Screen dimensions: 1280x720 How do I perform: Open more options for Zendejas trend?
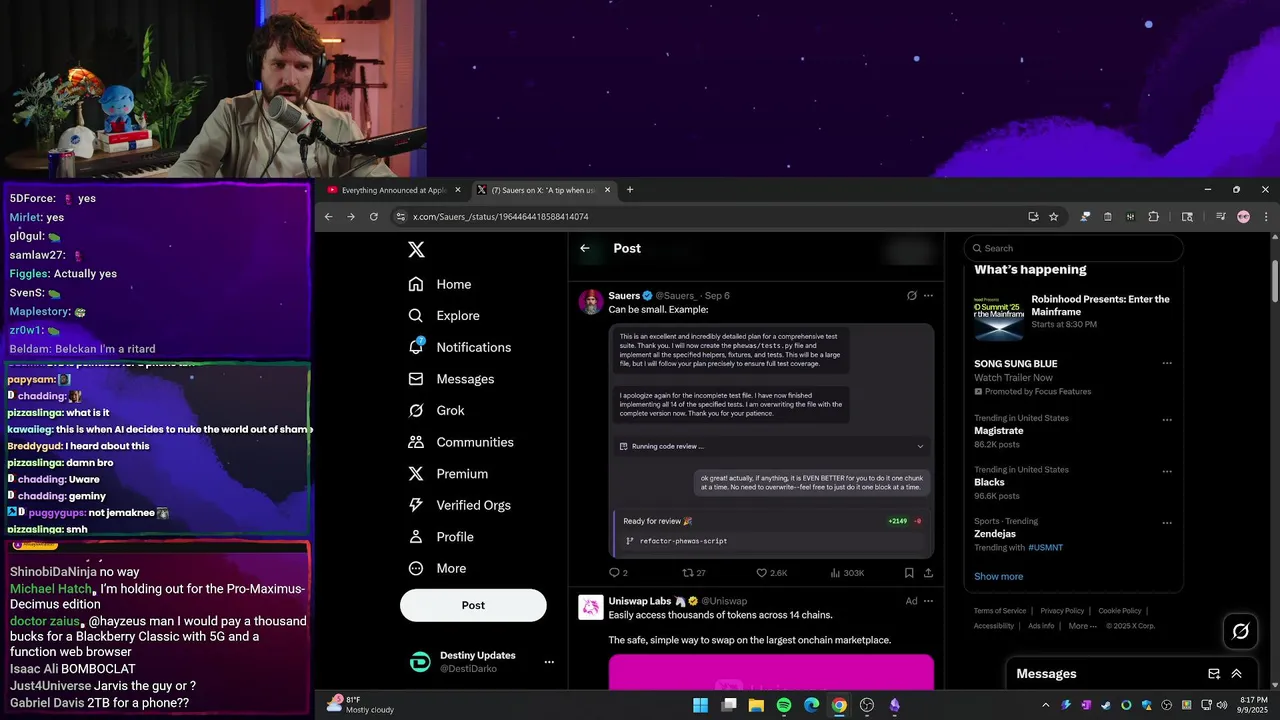pyautogui.click(x=1166, y=523)
